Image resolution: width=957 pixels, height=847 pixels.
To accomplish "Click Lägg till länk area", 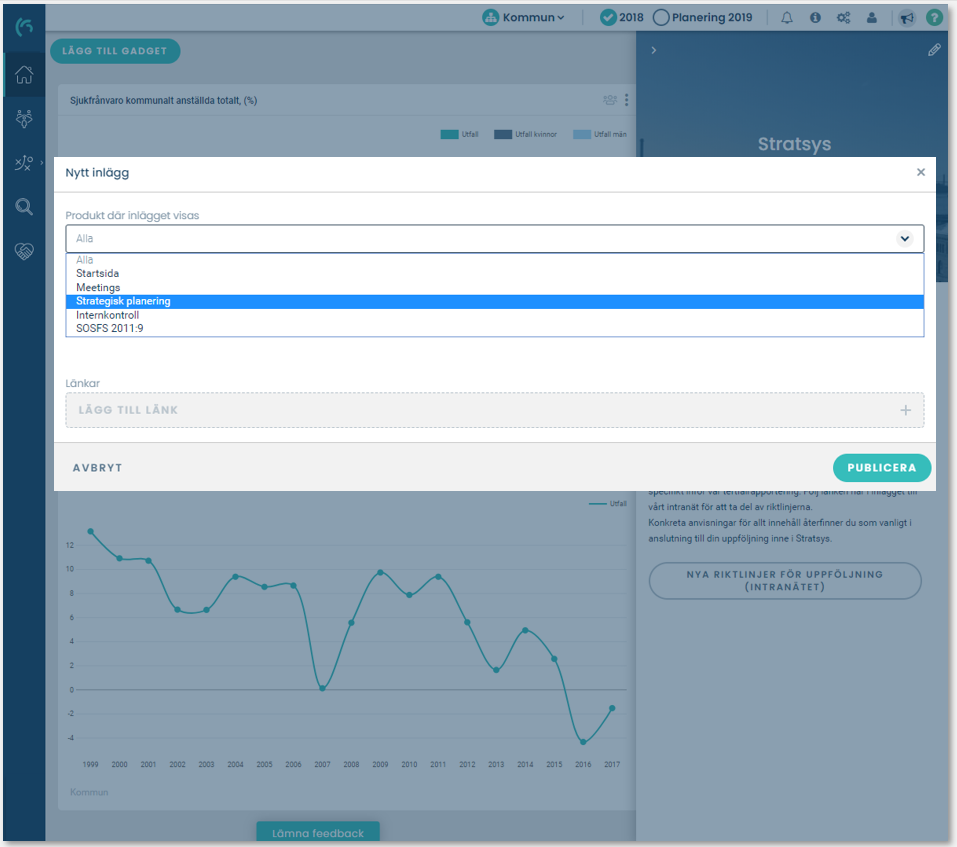I will coord(494,410).
